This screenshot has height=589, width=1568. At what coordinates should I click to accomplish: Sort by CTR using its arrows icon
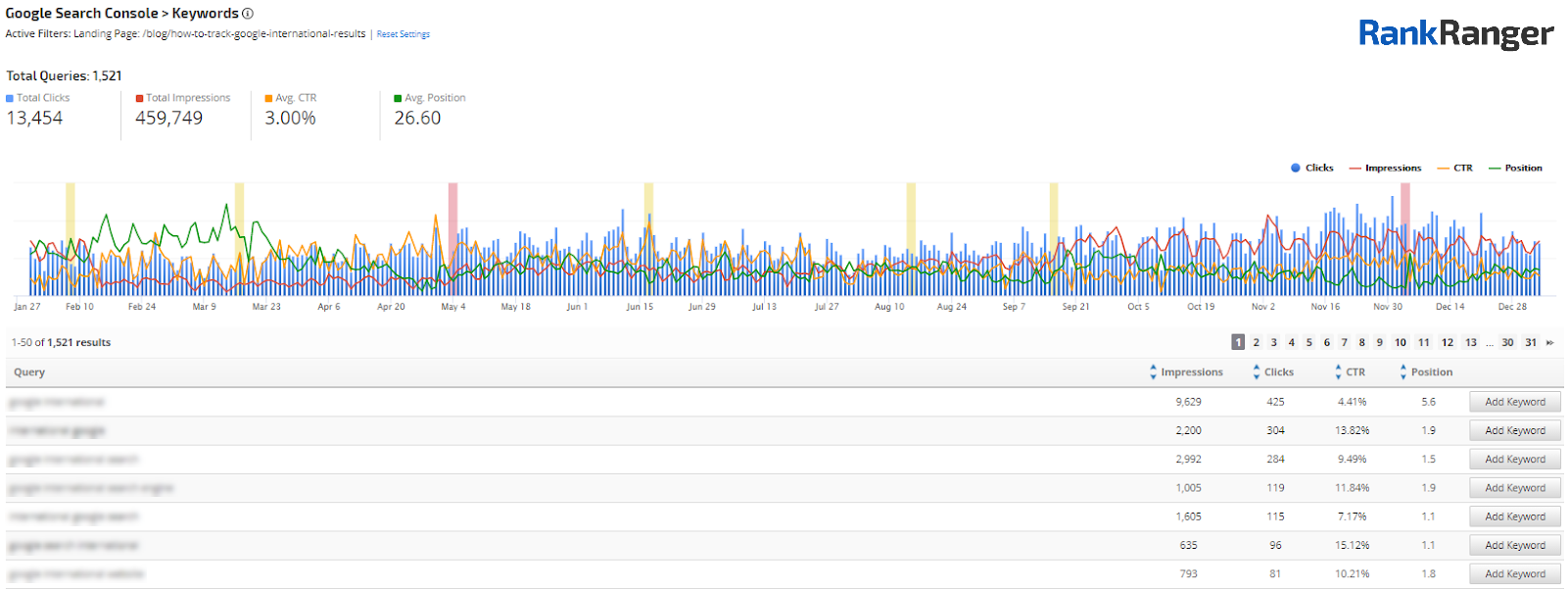[x=1338, y=372]
